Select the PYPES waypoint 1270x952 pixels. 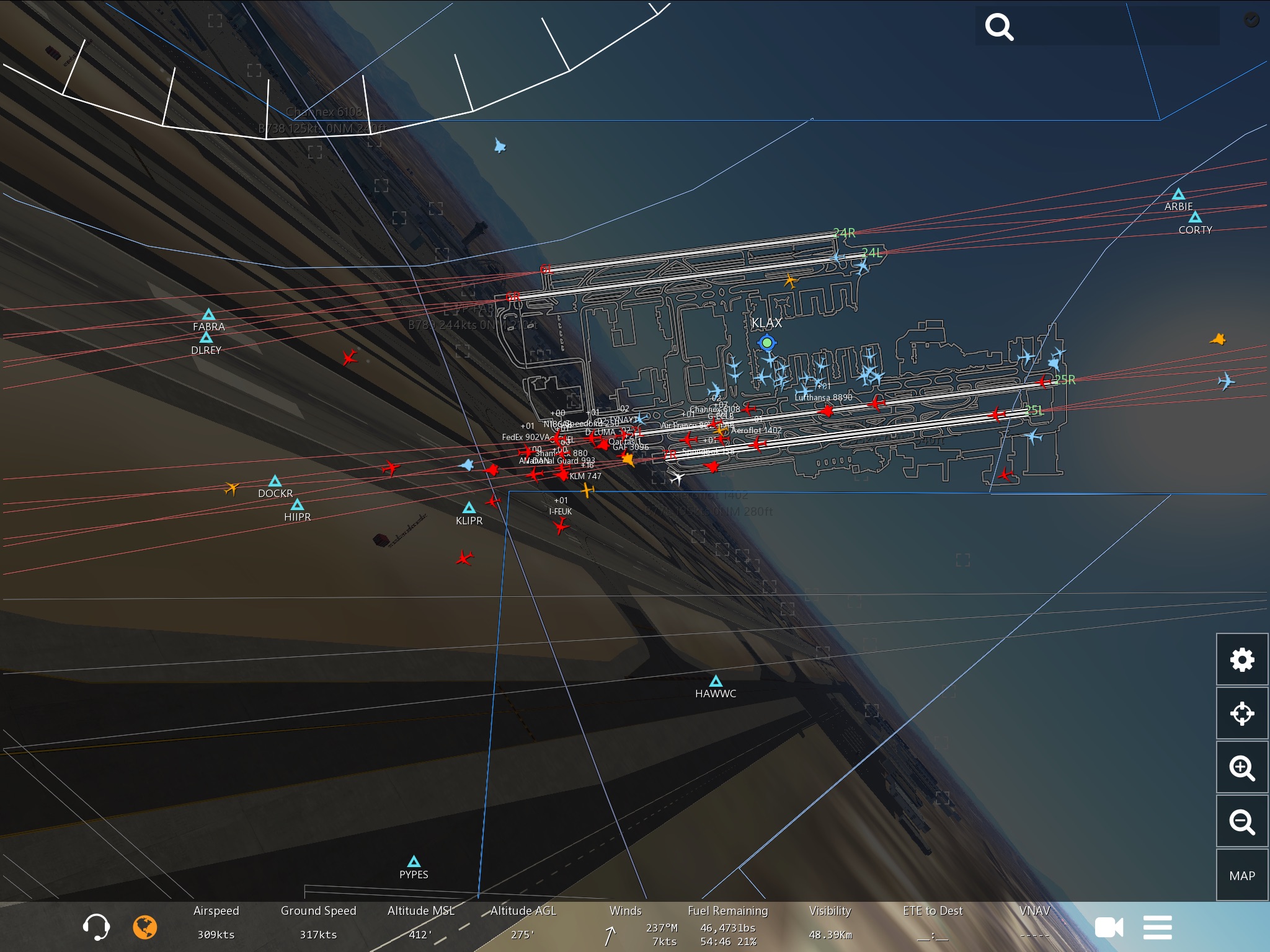[414, 862]
